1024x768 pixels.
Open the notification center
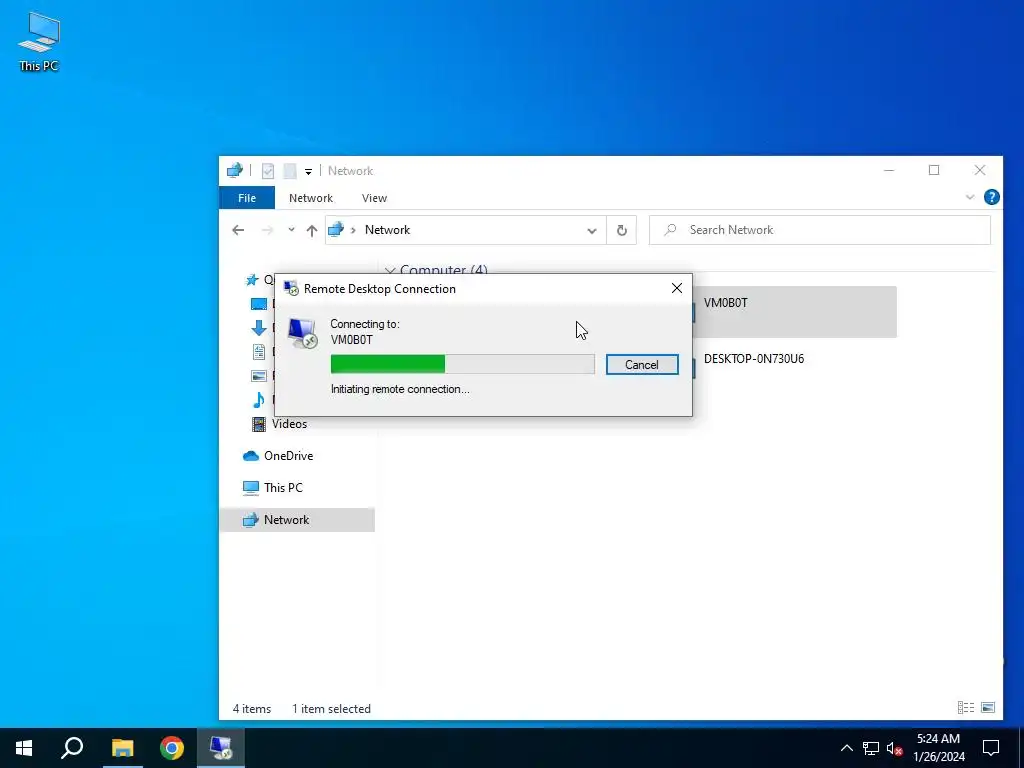991,748
